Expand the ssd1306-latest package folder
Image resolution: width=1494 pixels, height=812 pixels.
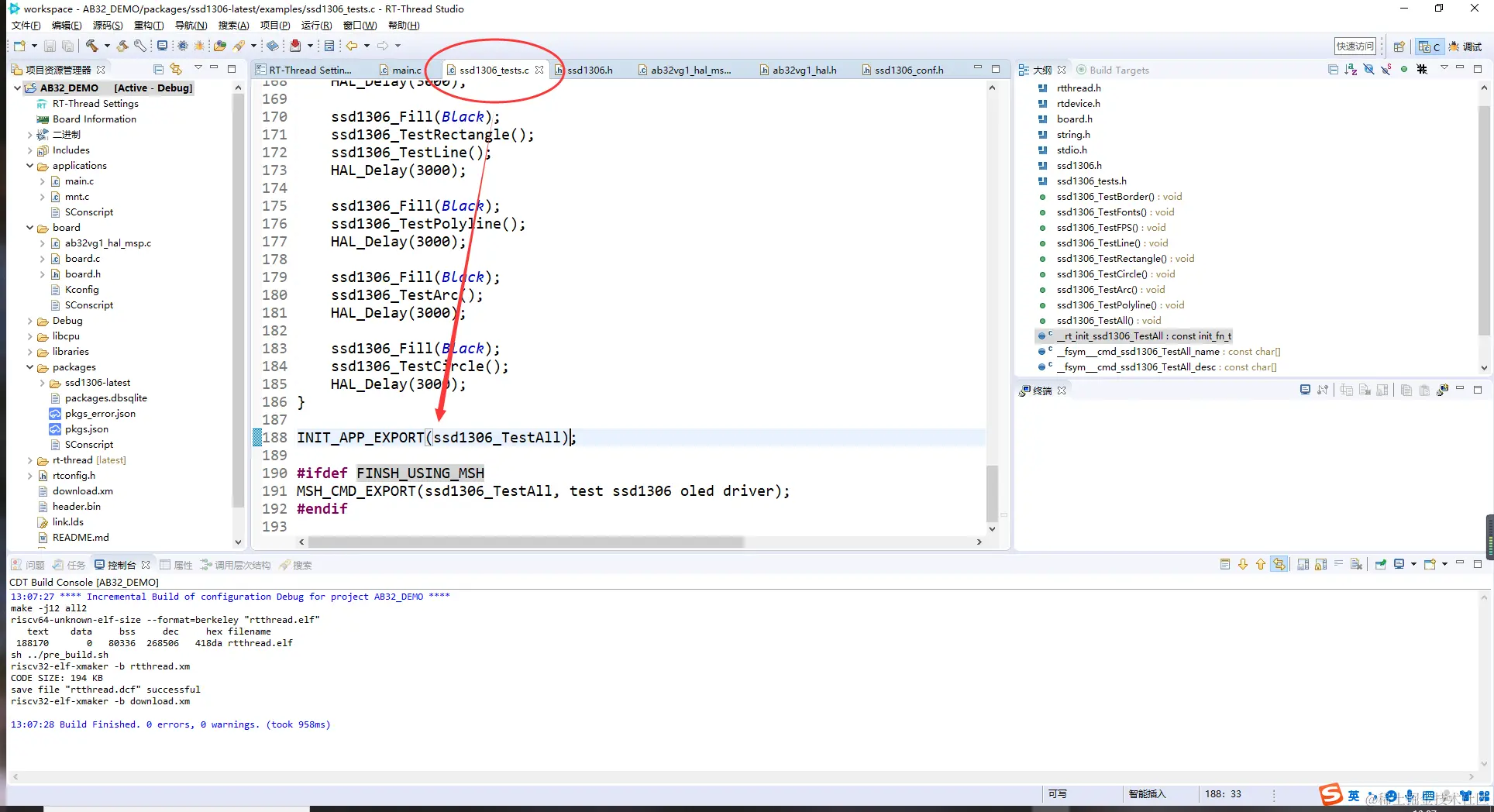click(x=42, y=383)
